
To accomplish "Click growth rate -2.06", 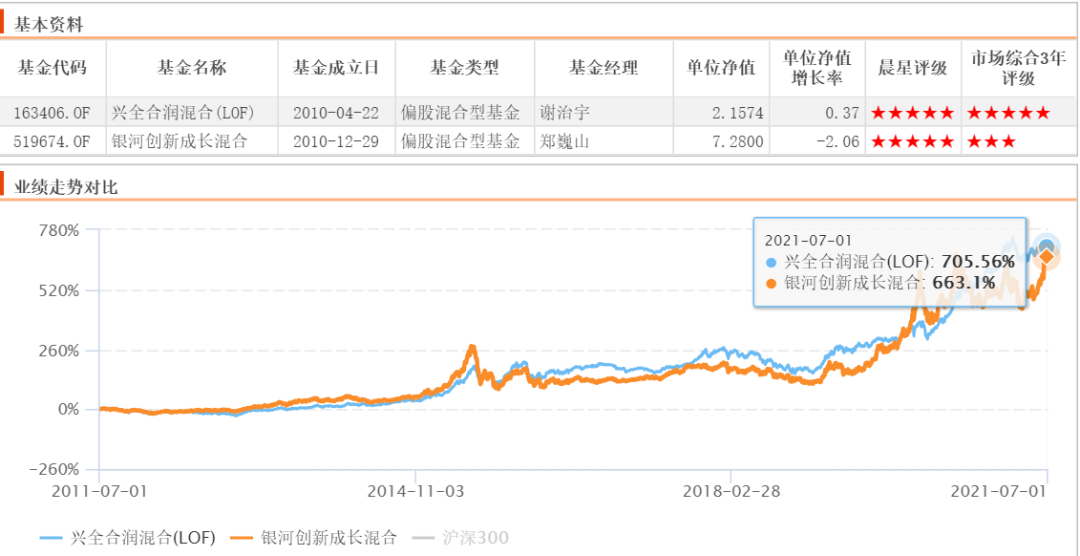I will 838,141.
